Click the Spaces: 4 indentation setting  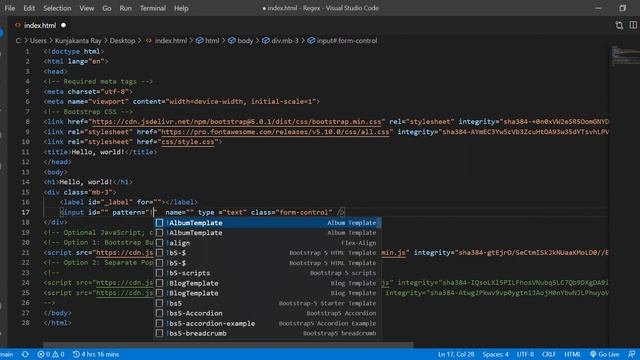496,354
